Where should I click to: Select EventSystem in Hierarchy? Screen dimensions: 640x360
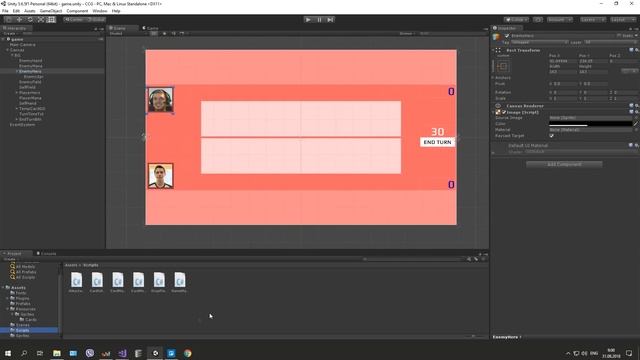click(22, 124)
